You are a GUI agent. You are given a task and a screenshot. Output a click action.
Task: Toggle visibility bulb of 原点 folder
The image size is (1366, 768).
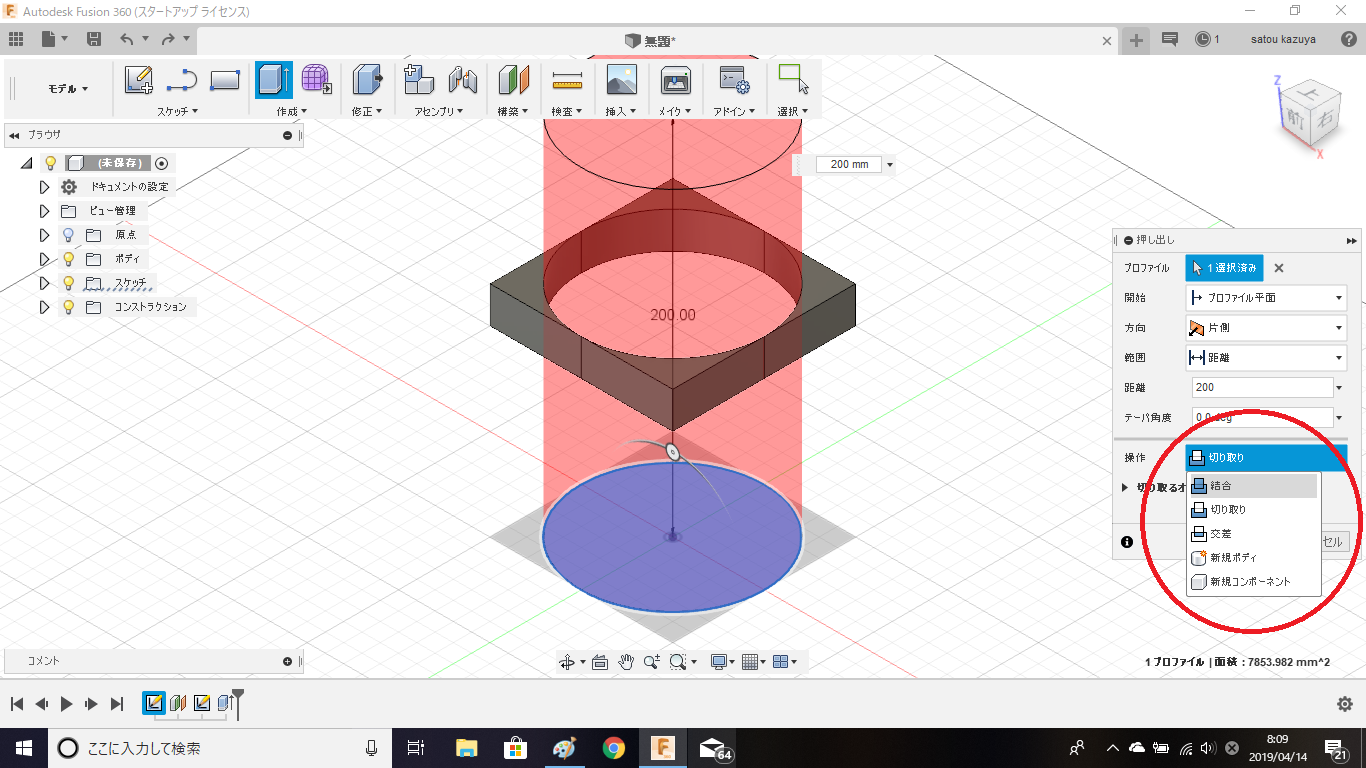click(x=69, y=235)
